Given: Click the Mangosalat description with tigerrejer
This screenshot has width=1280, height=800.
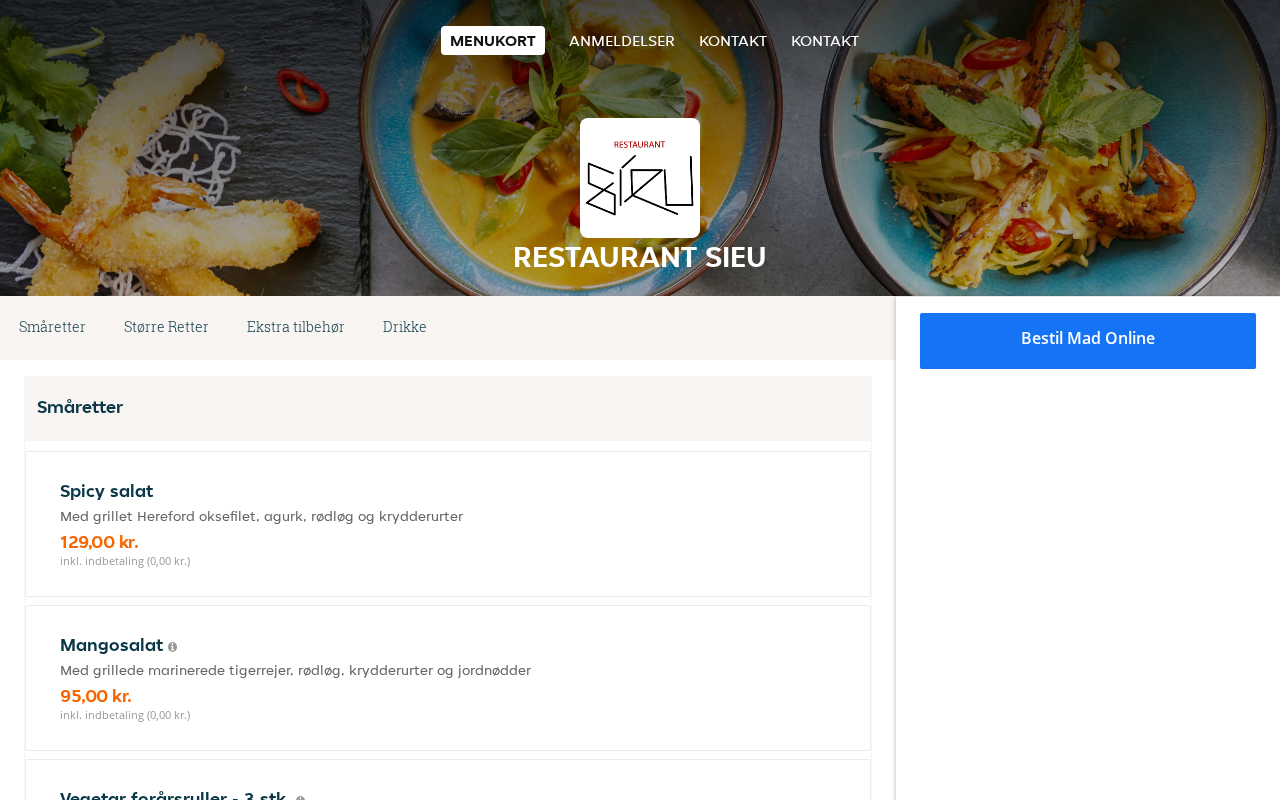Looking at the screenshot, I should [x=295, y=671].
